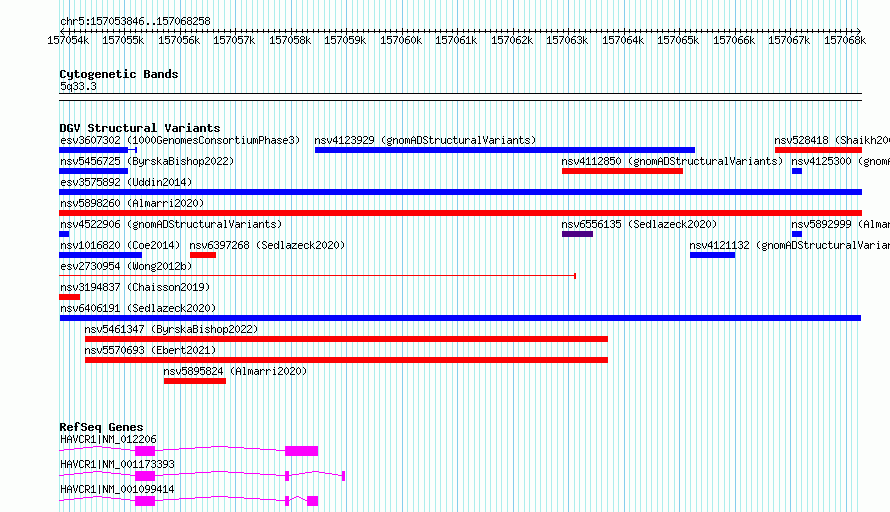Click the nsv6406191 full-width blue bar

coord(460,318)
